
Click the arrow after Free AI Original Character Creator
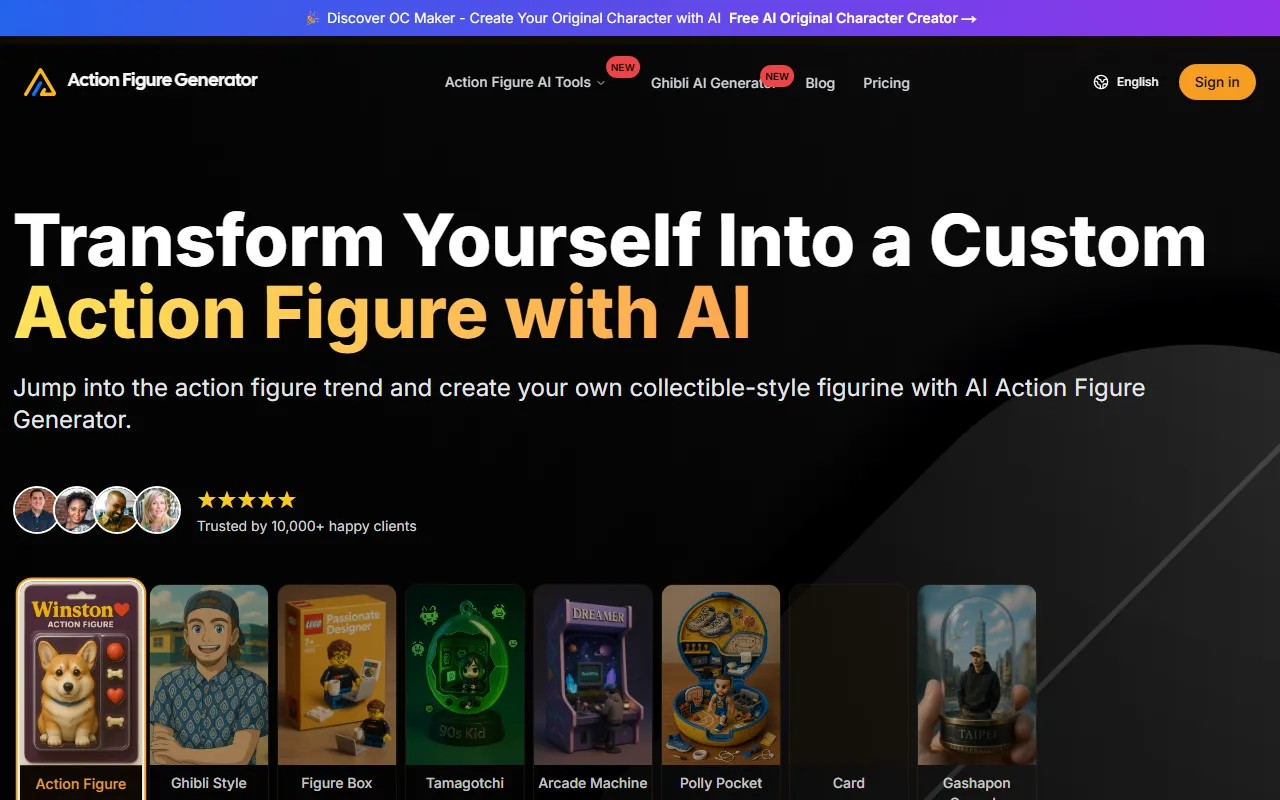pos(968,18)
